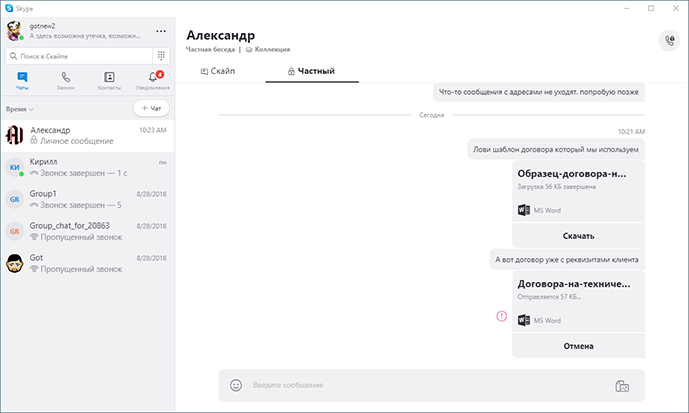Switch to the Скайп tab
Screen dimensions: 689x413
pos(218,71)
